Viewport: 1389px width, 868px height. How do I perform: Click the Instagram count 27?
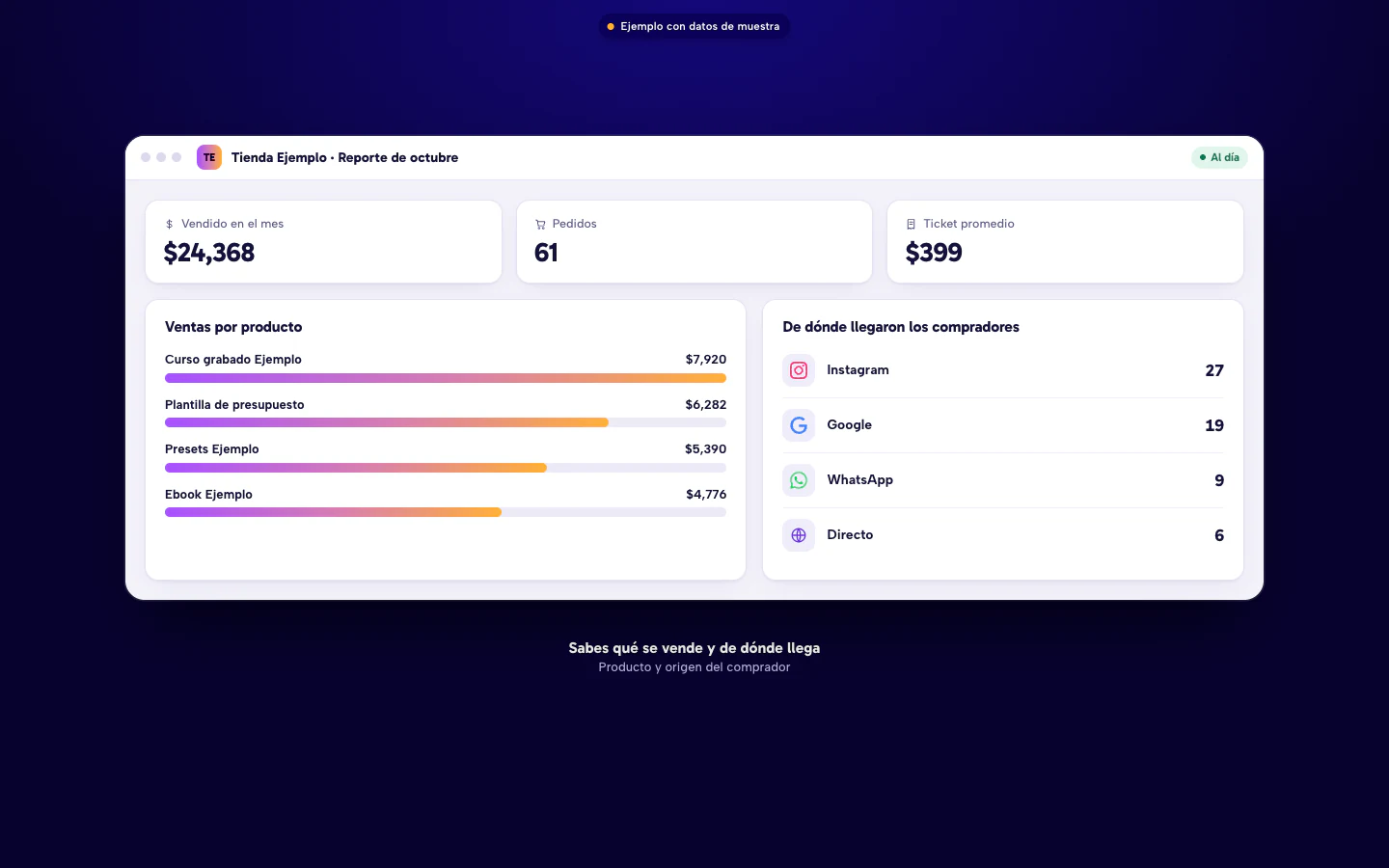(1214, 370)
